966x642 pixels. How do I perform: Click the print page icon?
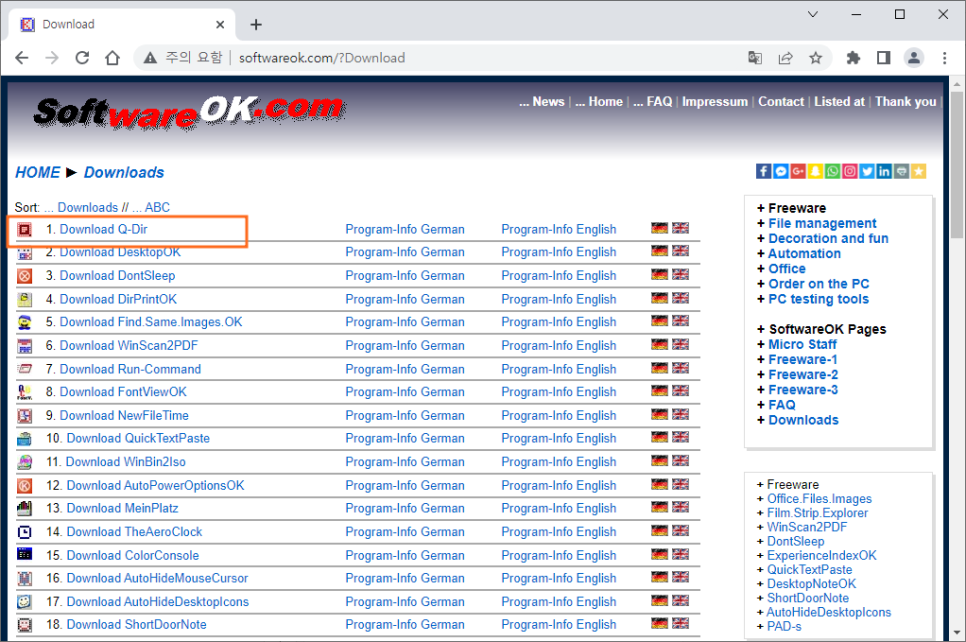[x=901, y=171]
